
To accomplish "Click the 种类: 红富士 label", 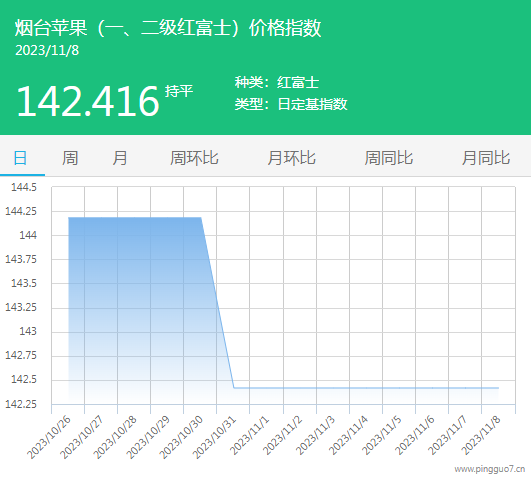I will pos(277,82).
